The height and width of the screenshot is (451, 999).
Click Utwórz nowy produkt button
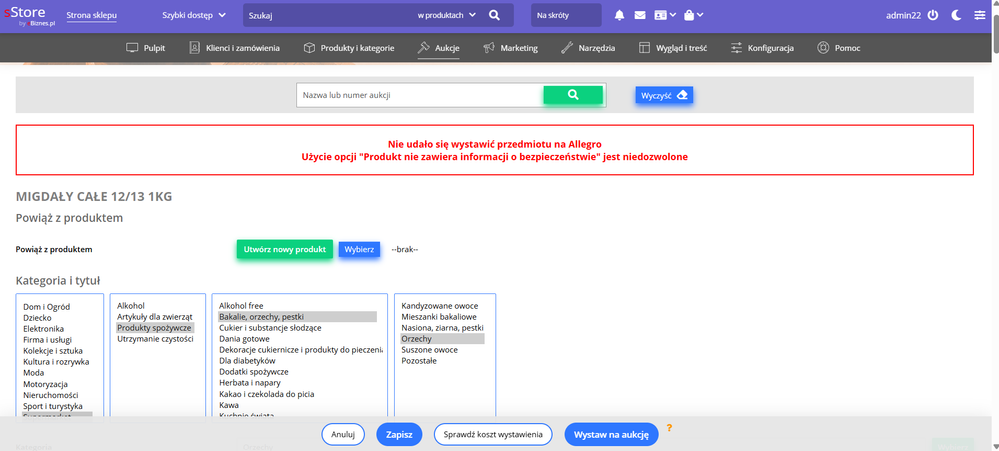tap(284, 249)
